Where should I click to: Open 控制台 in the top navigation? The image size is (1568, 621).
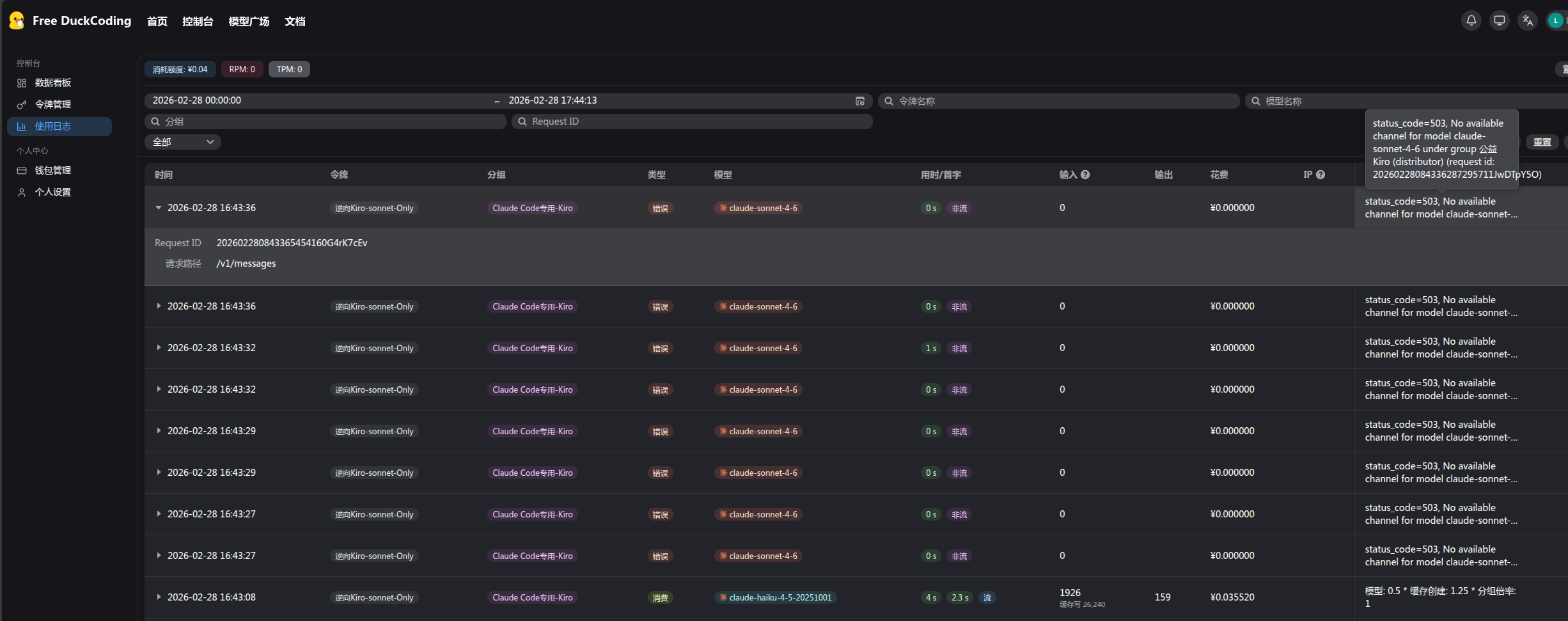198,21
